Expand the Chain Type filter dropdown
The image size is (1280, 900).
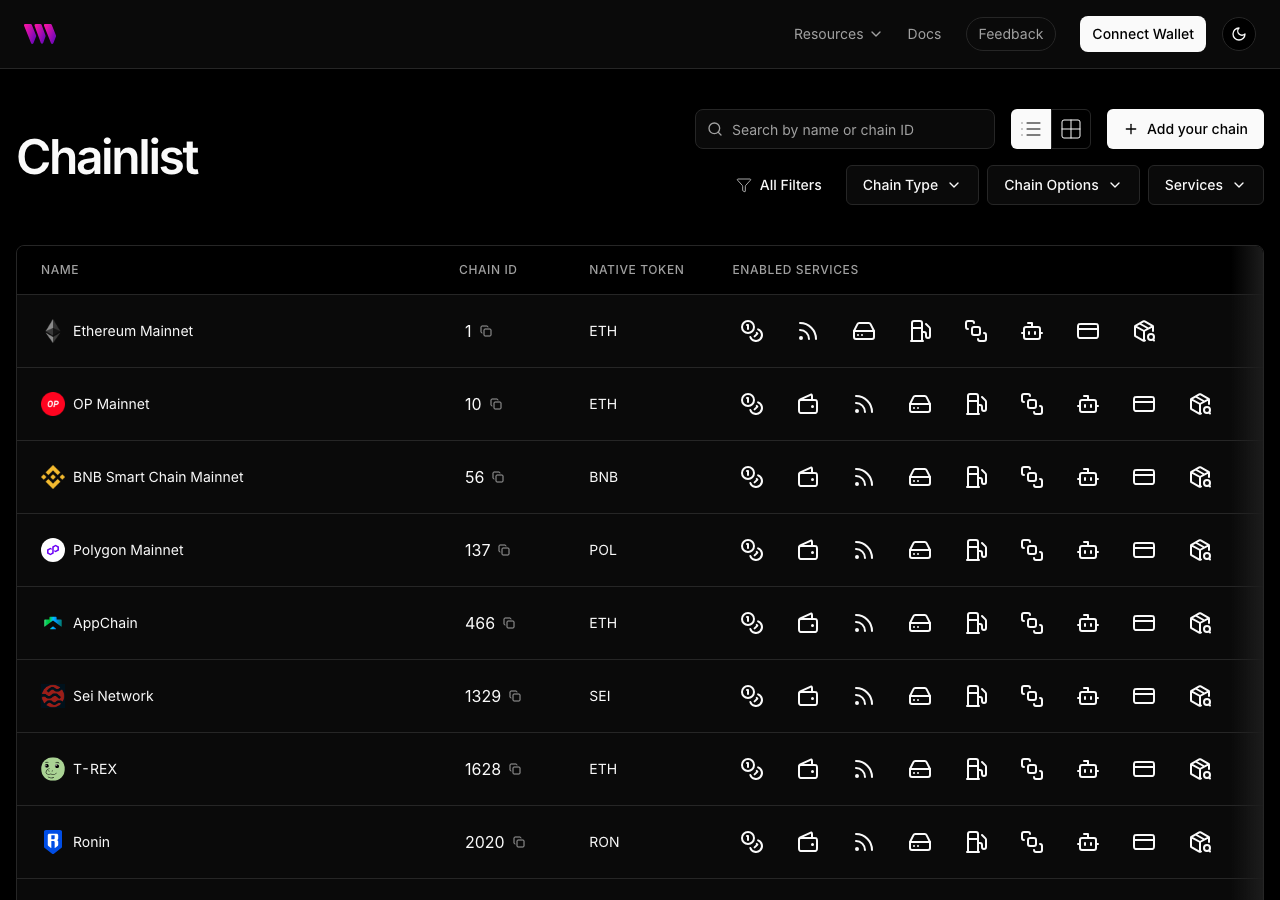912,185
